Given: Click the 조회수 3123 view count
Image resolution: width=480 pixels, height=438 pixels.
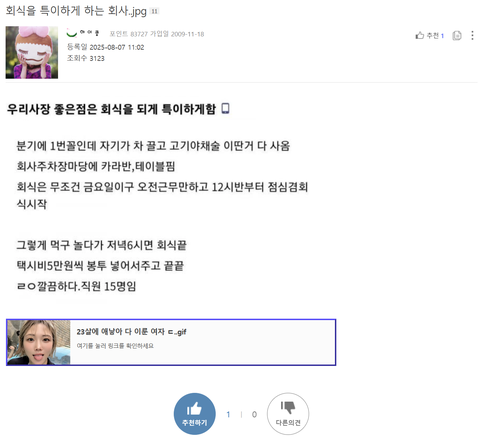Looking at the screenshot, I should tap(86, 58).
